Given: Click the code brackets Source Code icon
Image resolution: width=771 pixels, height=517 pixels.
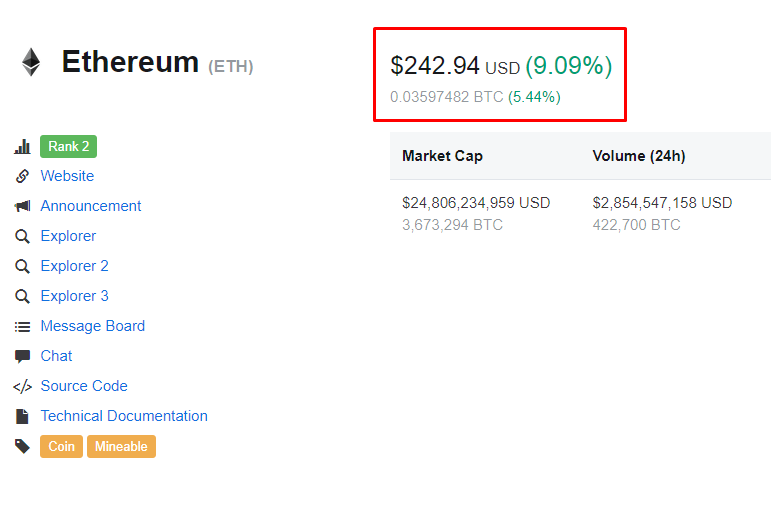Looking at the screenshot, I should pyautogui.click(x=22, y=386).
